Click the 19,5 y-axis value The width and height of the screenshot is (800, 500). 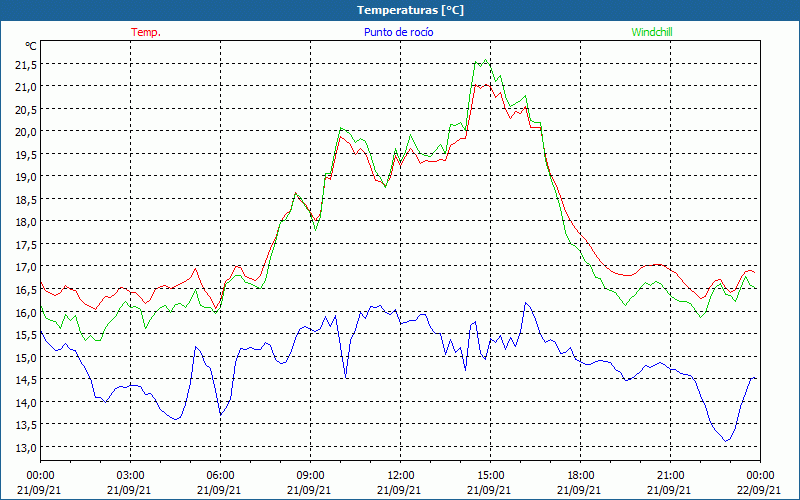pos(26,154)
